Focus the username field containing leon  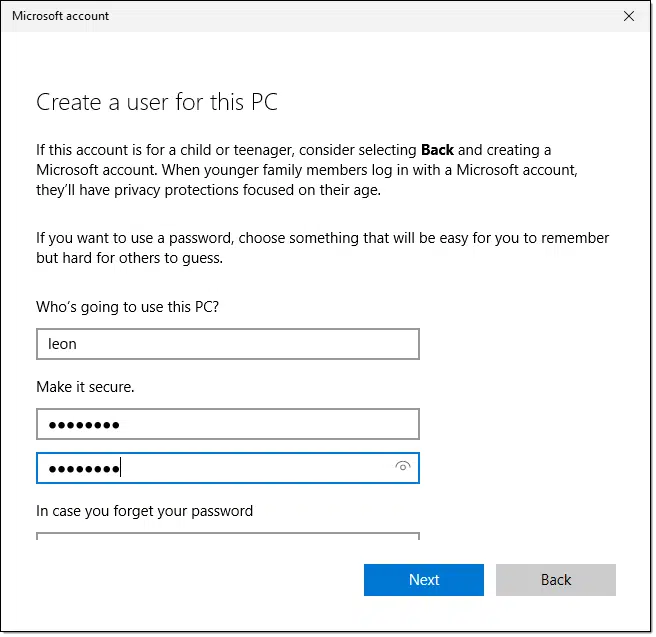[x=228, y=344]
